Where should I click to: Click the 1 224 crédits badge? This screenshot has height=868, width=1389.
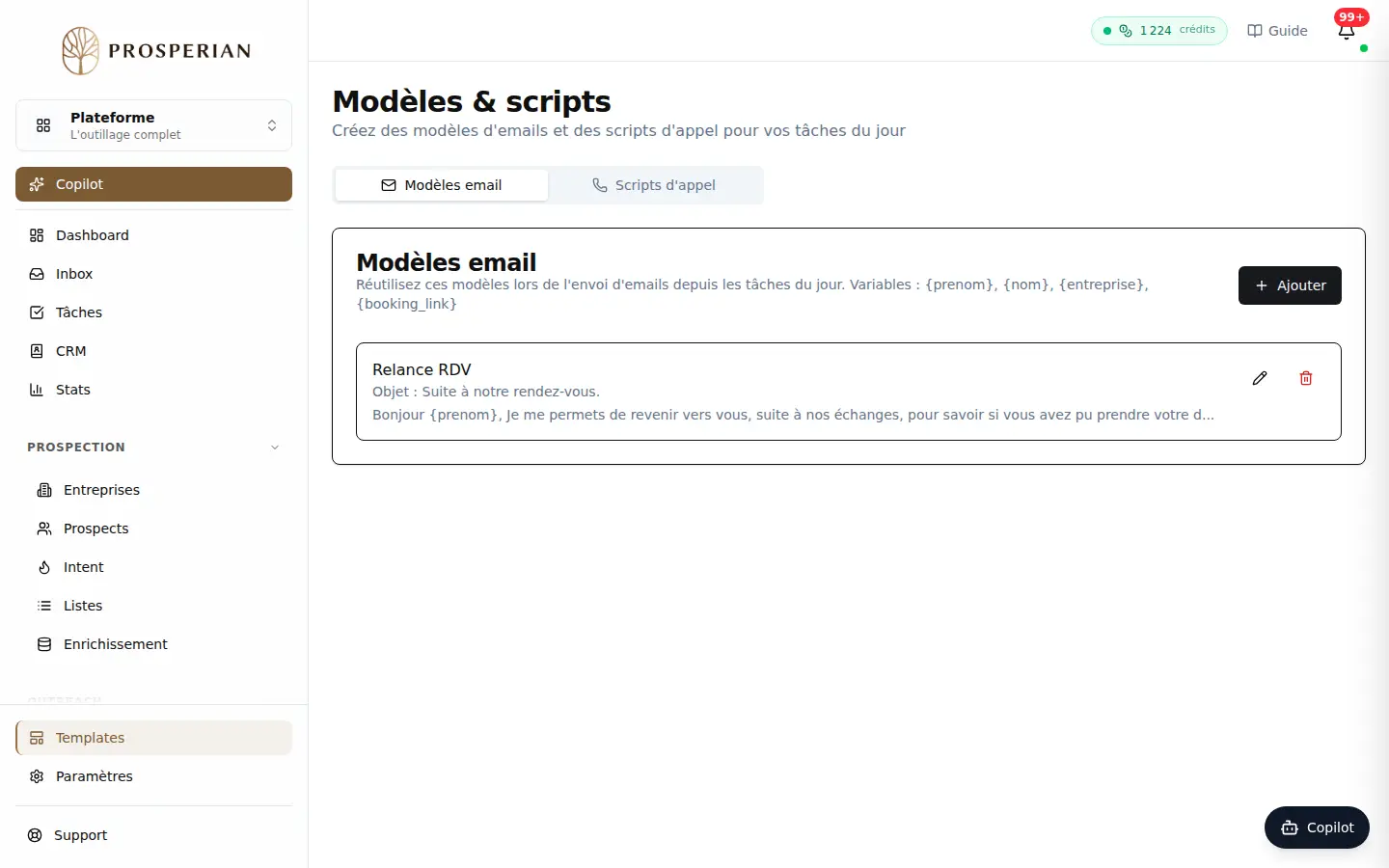(1159, 31)
